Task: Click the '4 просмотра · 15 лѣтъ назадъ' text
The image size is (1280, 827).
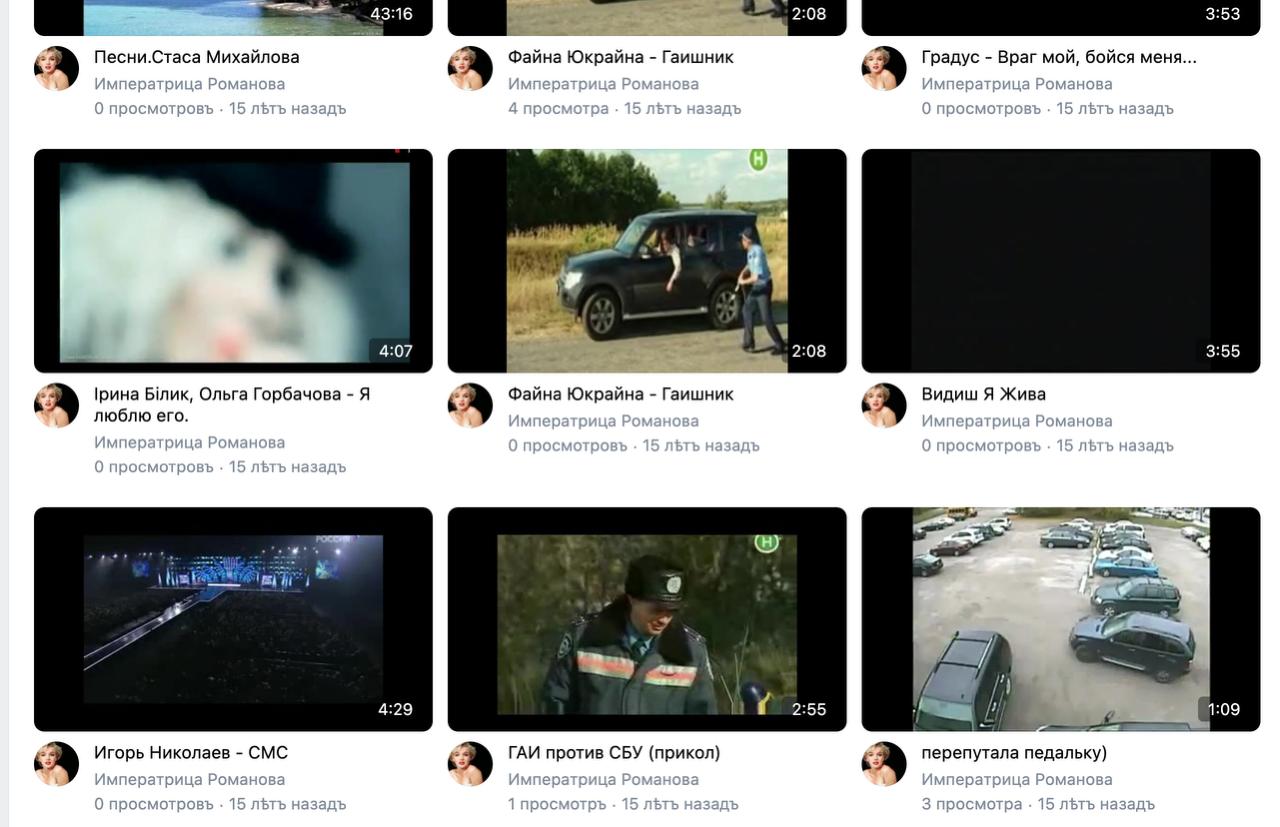Action: coord(625,108)
